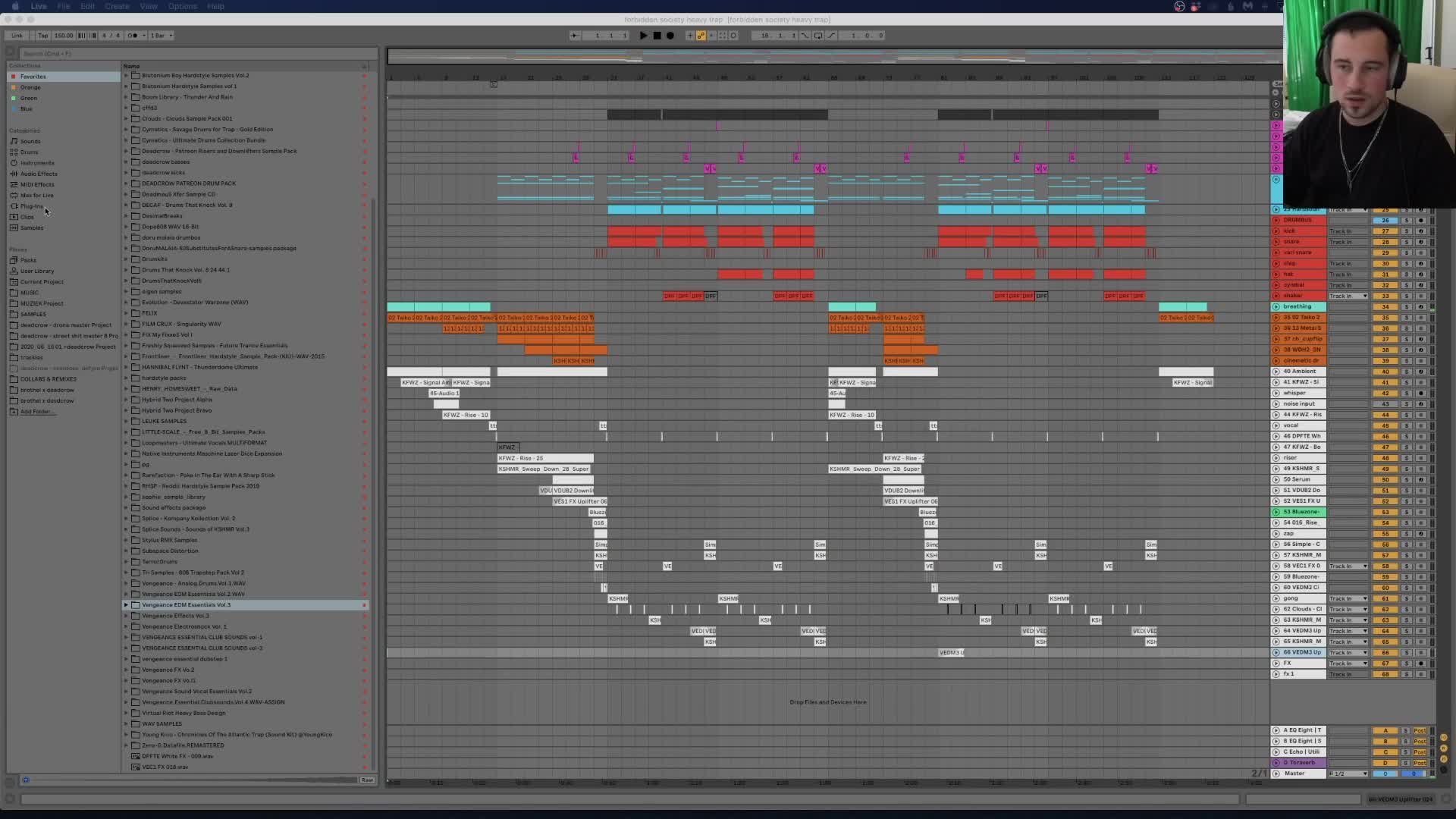Solo the kick track

1405,231
